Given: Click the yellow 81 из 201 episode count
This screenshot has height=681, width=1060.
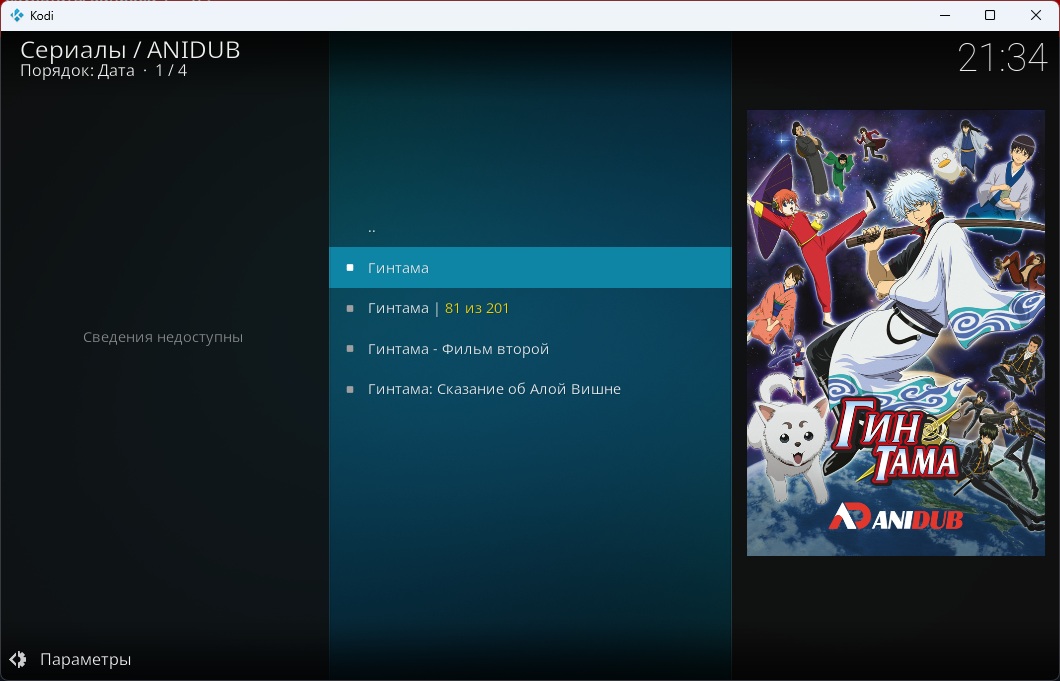Looking at the screenshot, I should [477, 308].
